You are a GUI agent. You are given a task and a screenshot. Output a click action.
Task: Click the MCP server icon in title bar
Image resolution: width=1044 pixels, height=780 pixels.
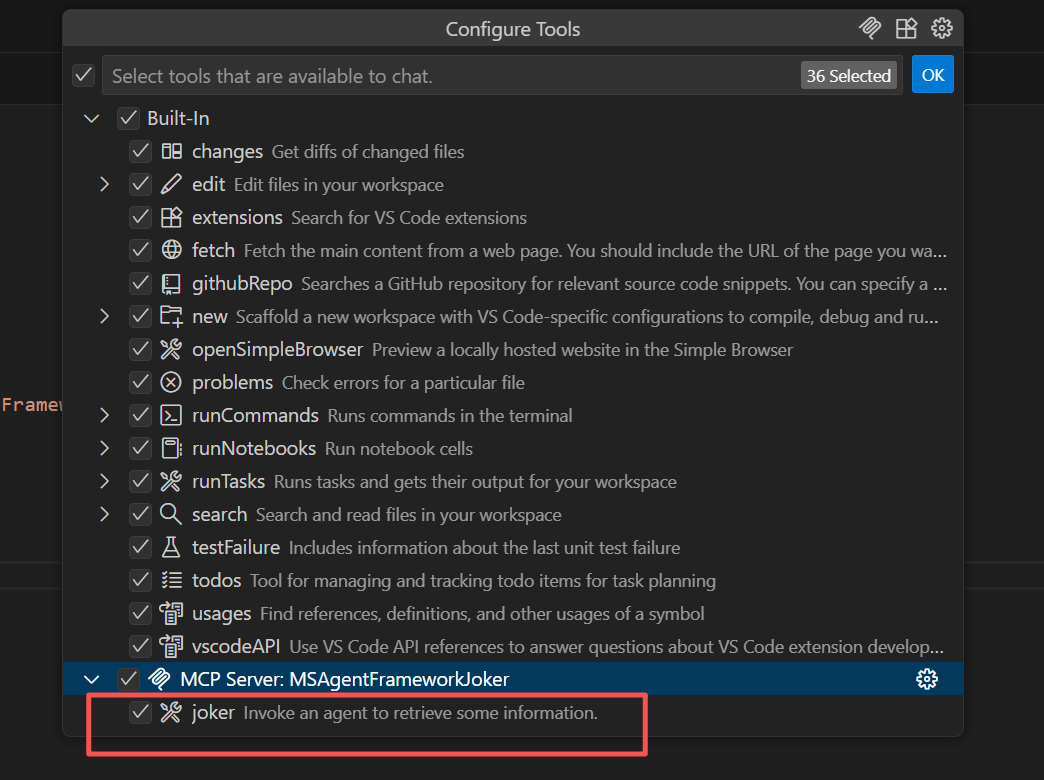click(870, 28)
